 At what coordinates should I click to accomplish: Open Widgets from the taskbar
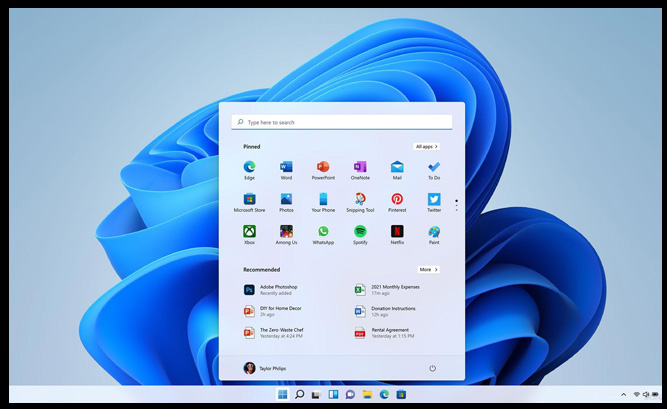point(333,395)
